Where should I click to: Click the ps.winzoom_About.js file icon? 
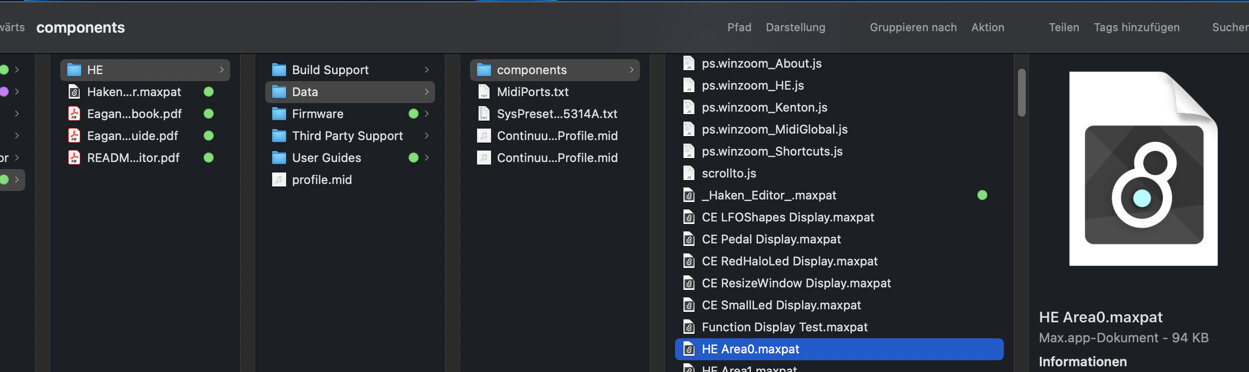(x=689, y=63)
